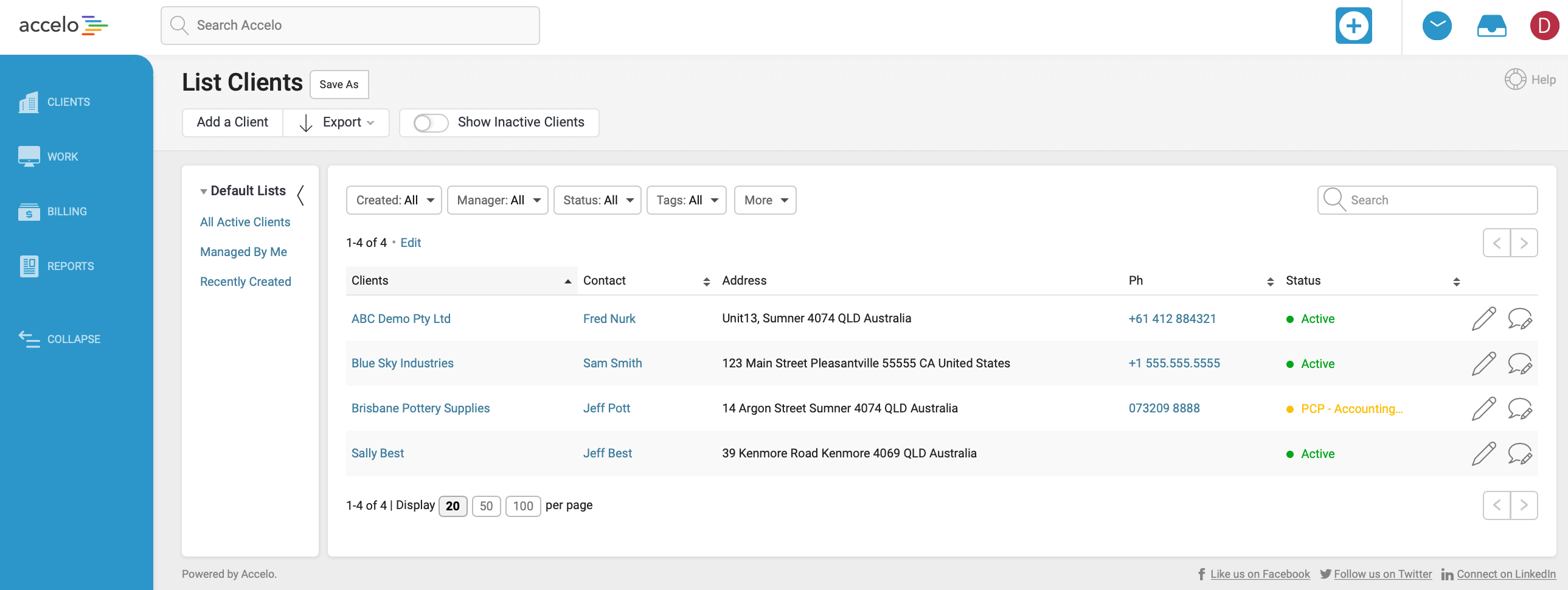Click the Edit link beside 1-4 of 4
The width and height of the screenshot is (1568, 590).
411,243
